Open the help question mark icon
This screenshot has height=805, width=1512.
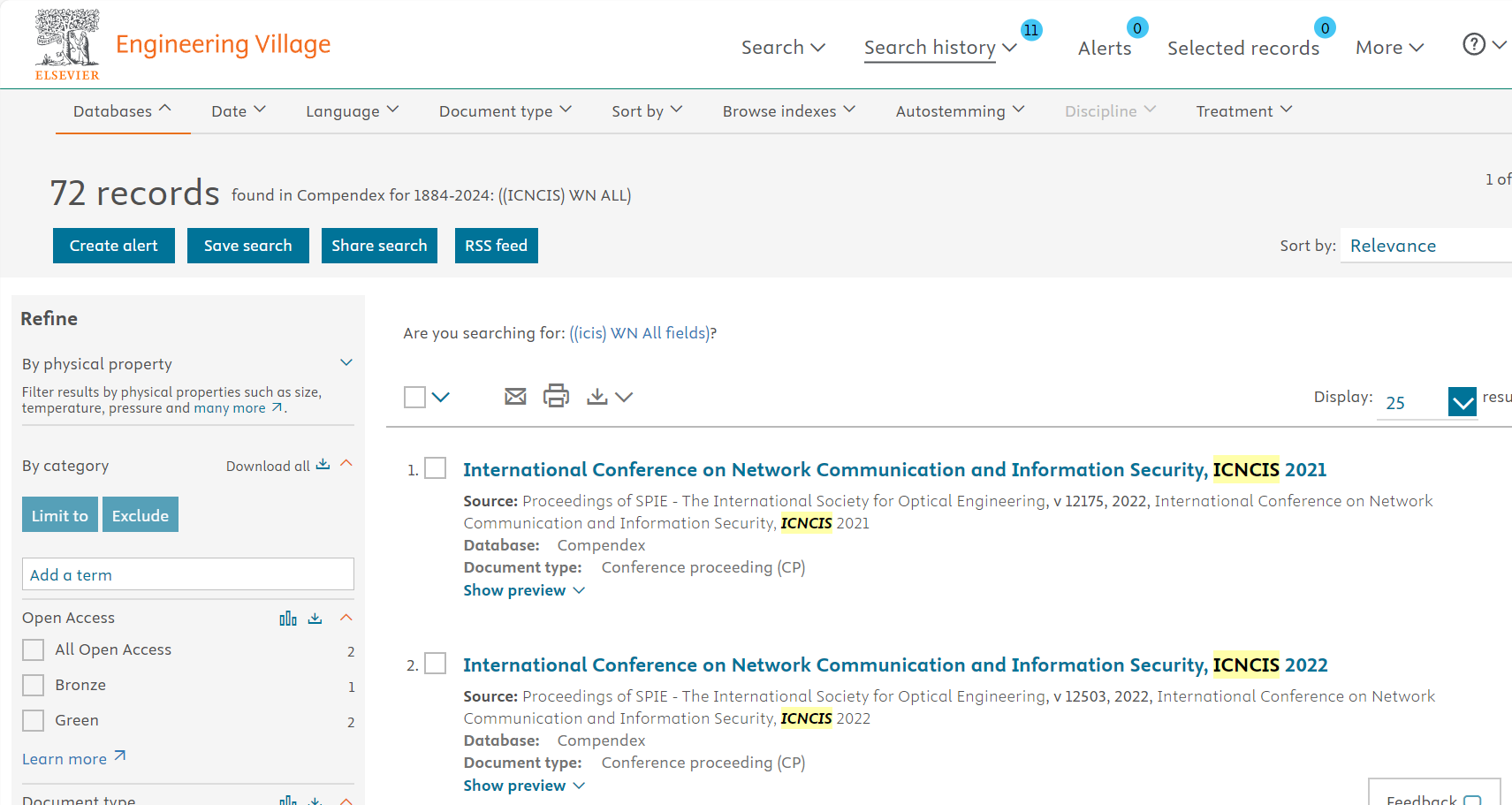1473,44
